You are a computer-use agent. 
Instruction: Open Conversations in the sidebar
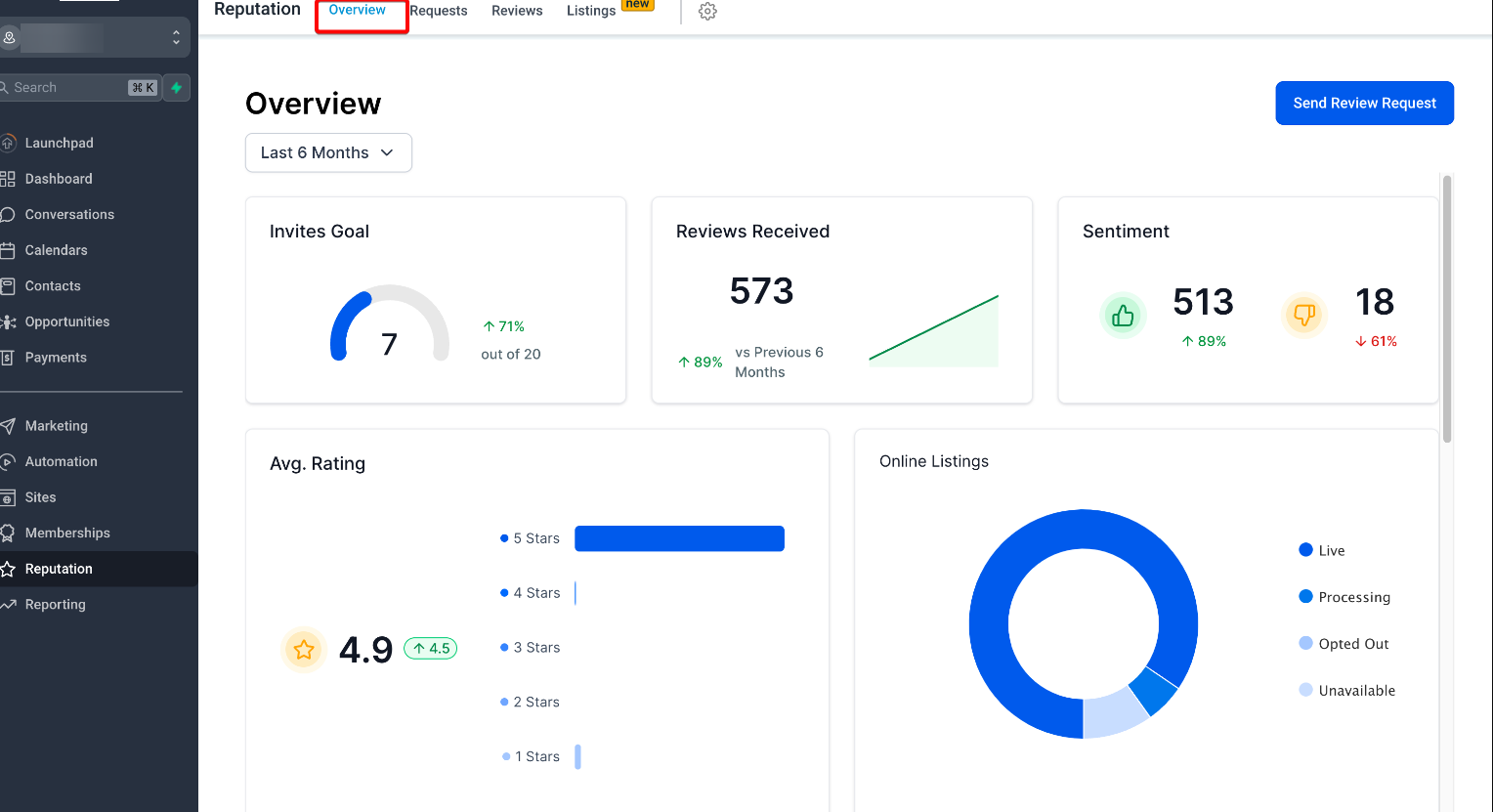point(68,214)
